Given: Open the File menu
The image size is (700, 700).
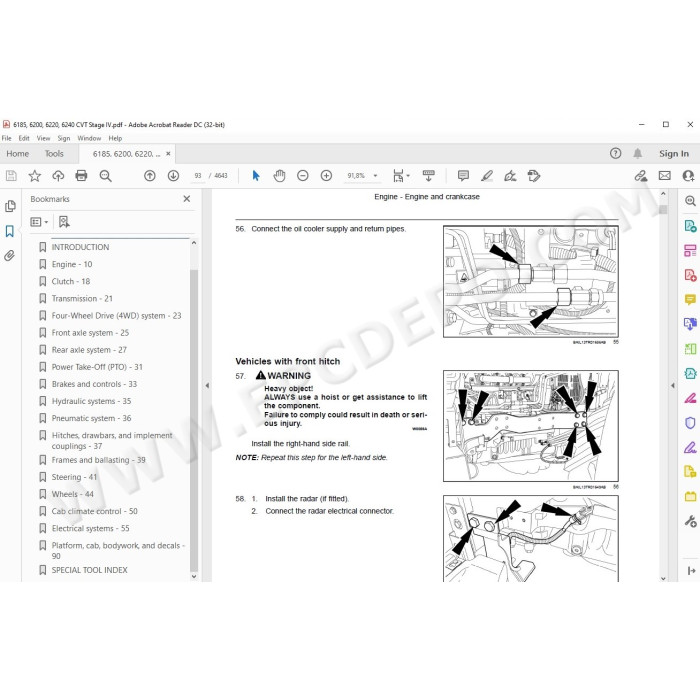Looking at the screenshot, I should (7, 138).
